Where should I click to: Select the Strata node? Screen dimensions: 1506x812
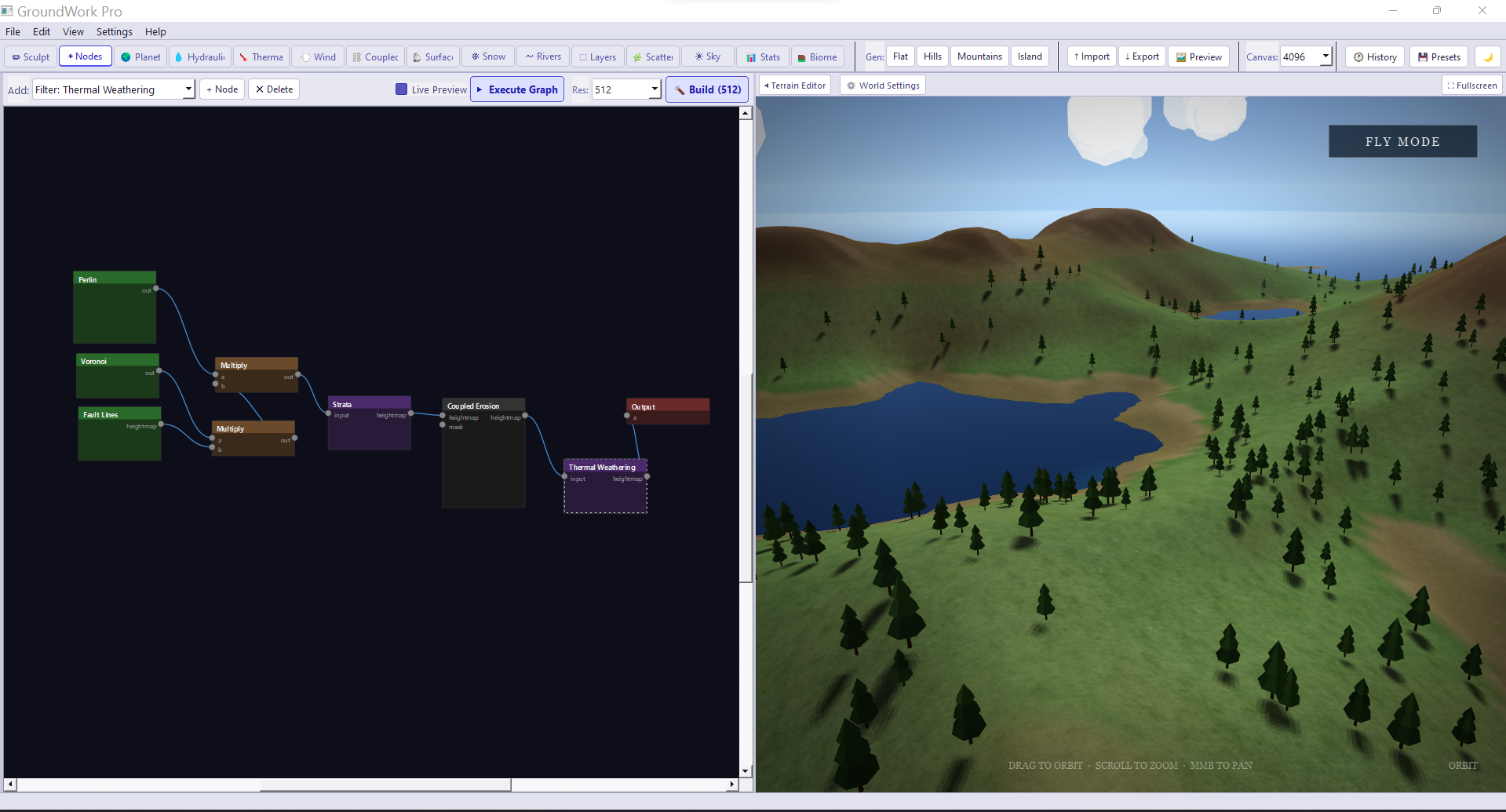pos(370,424)
